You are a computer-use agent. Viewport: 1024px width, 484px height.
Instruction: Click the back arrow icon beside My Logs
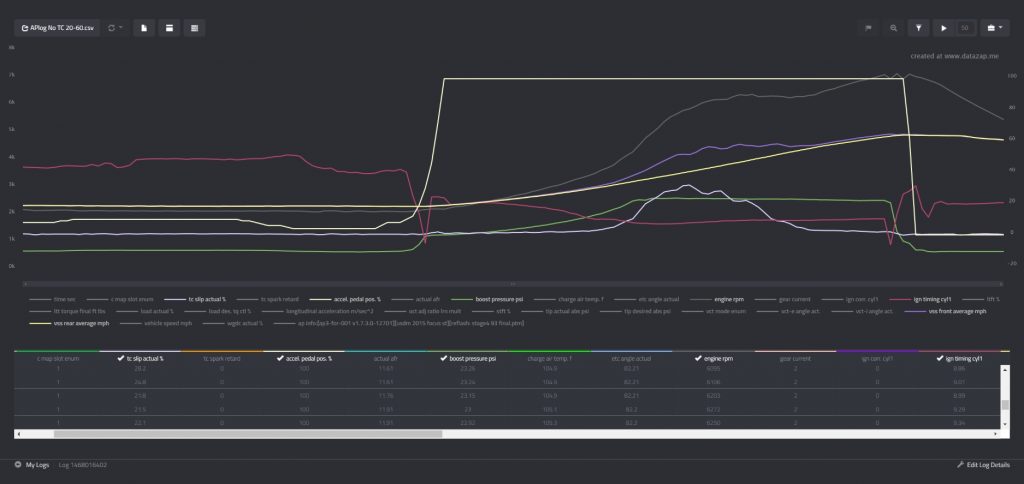[x=18, y=465]
